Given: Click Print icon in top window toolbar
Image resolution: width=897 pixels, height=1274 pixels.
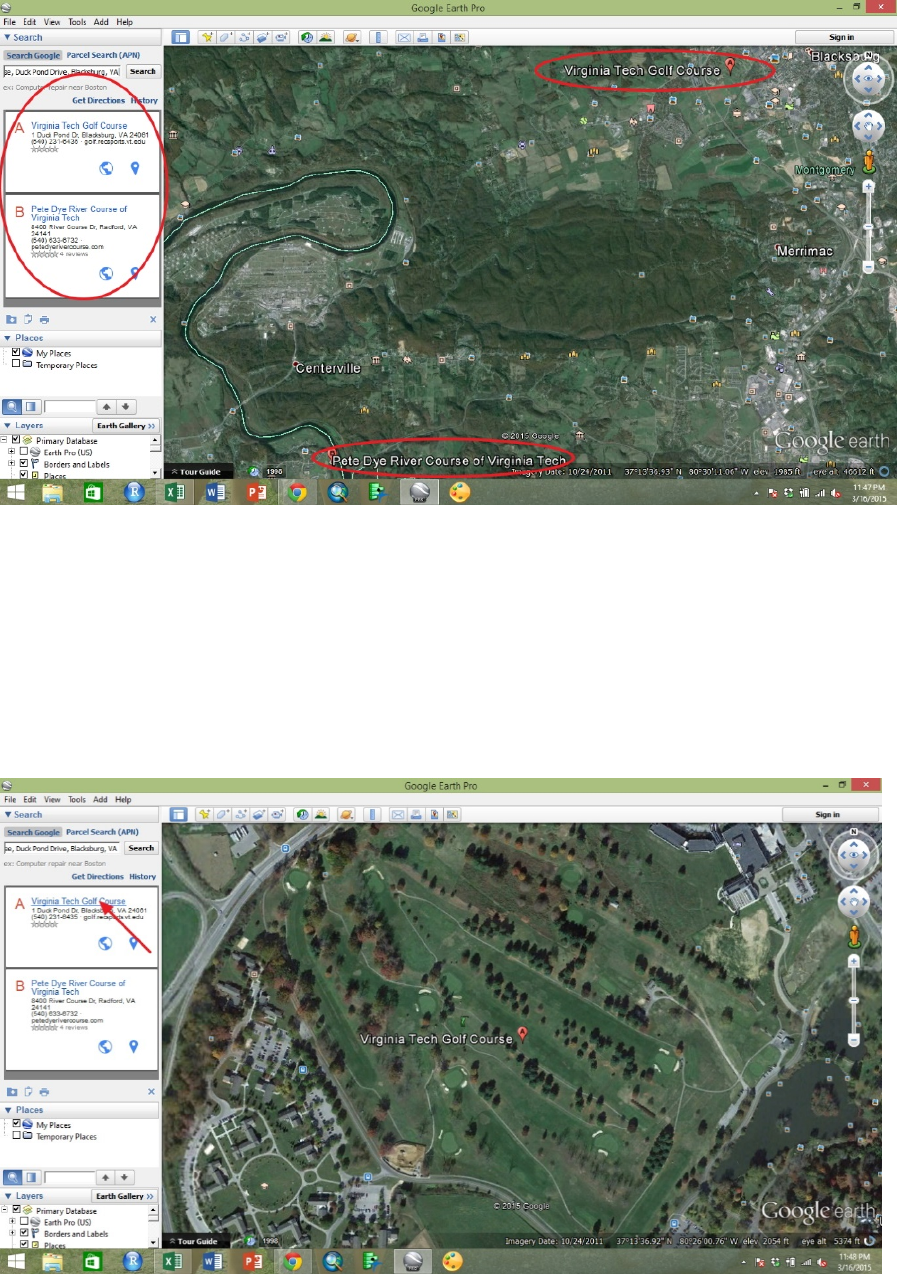Looking at the screenshot, I should pyautogui.click(x=422, y=37).
